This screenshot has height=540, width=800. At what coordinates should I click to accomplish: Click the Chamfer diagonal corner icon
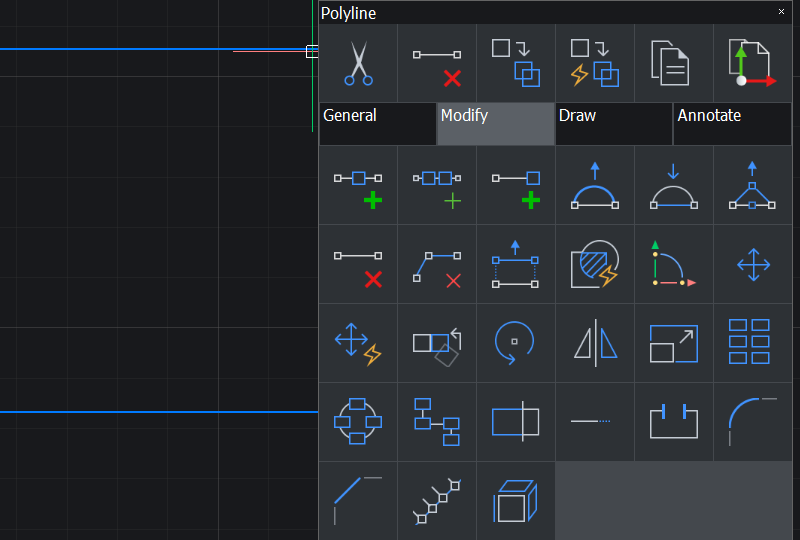358,500
